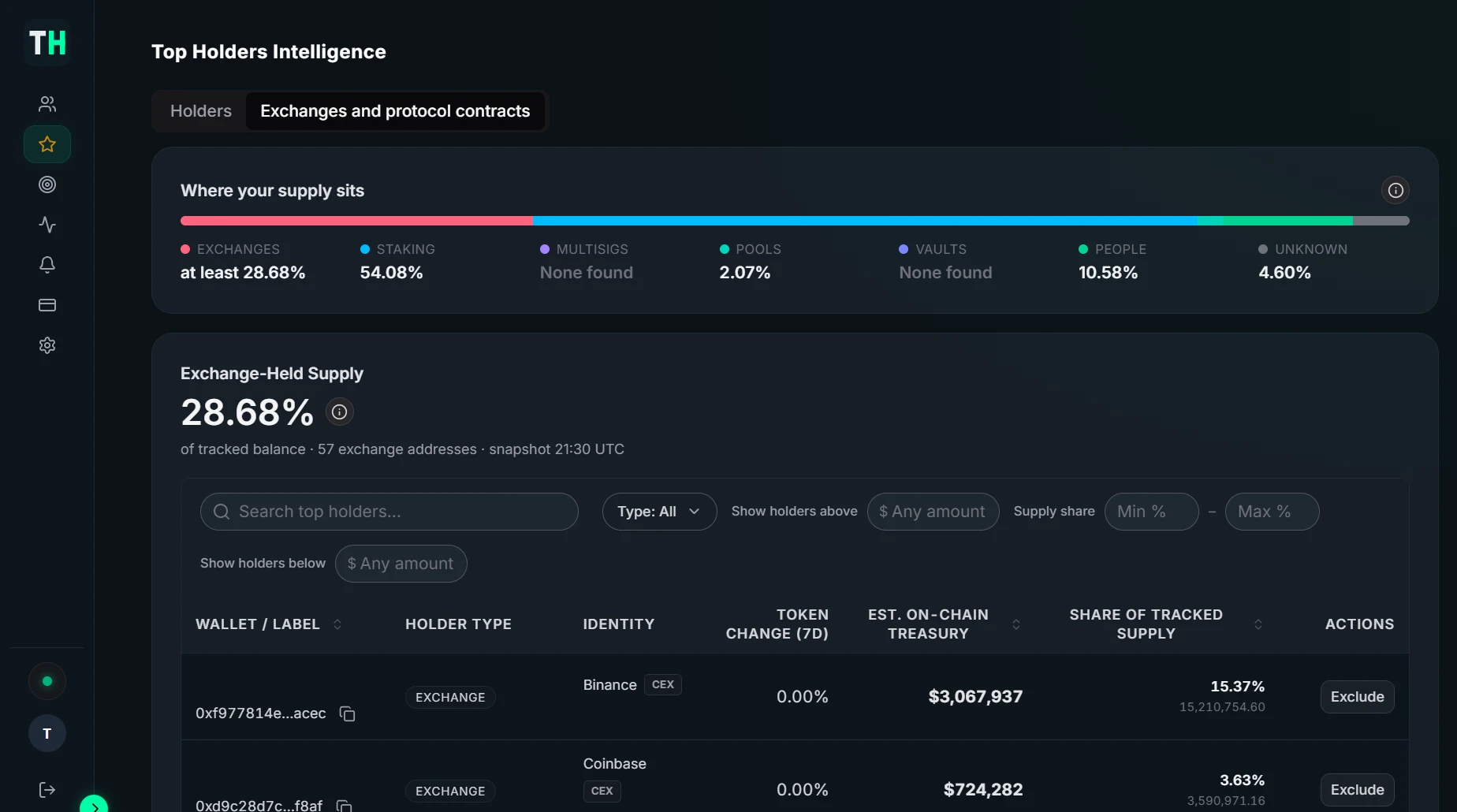Click the green People segment of supply bar
The height and width of the screenshot is (812, 1457).
click(x=1287, y=221)
